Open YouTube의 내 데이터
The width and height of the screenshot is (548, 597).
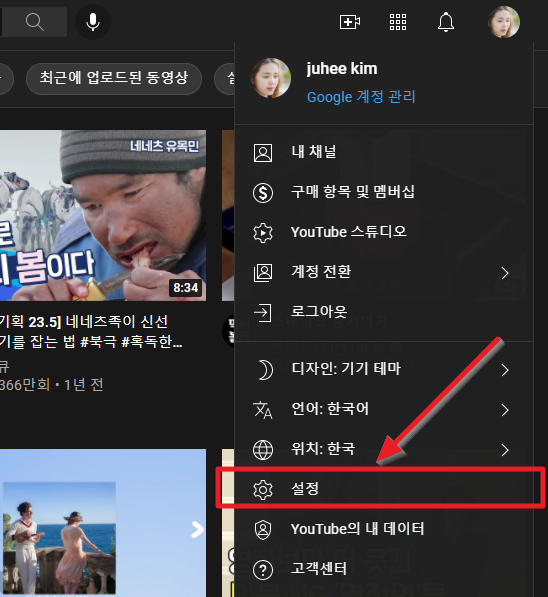[x=384, y=530]
